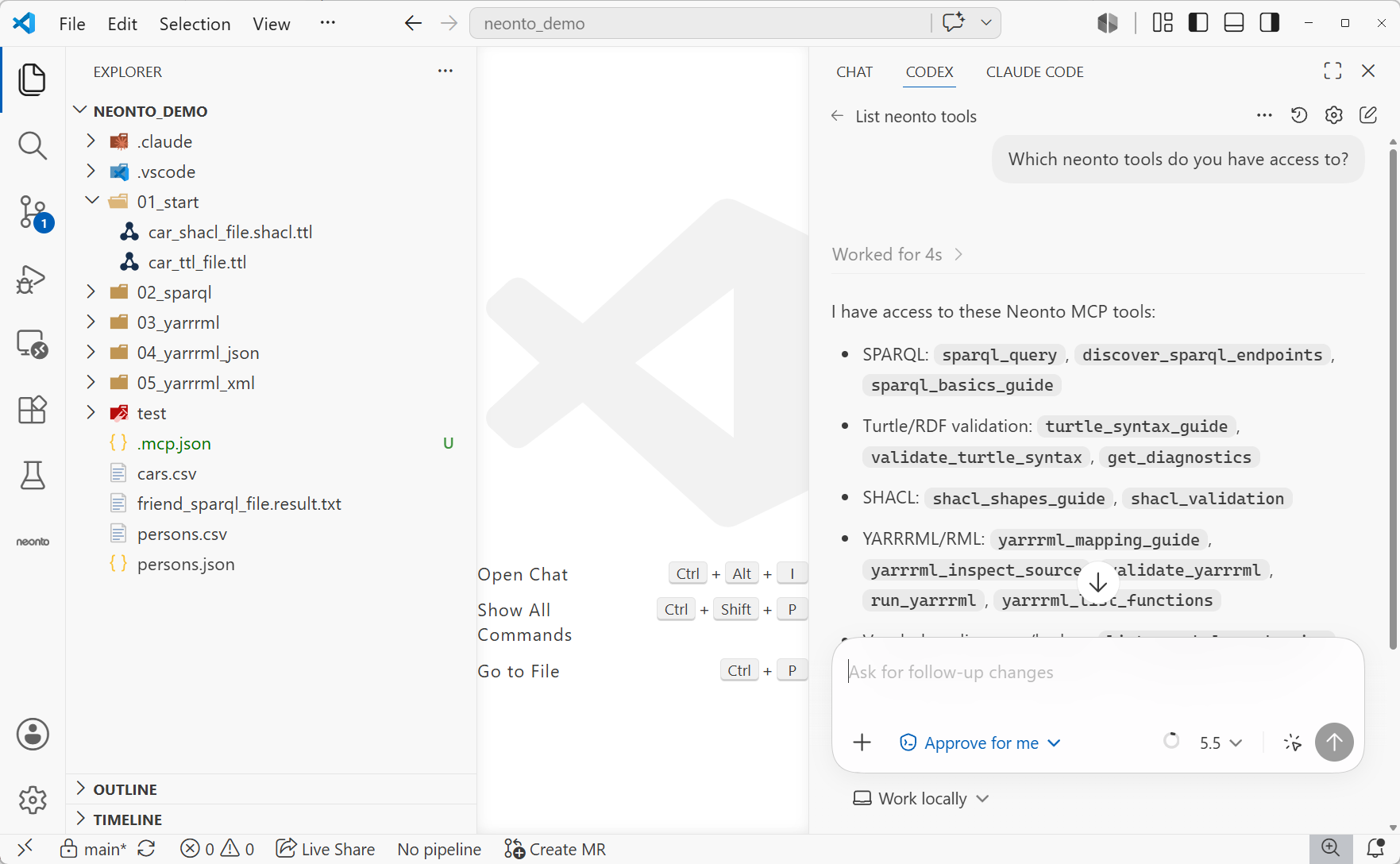Click the chat sparkle icon in title bar
Screen dimensions: 1400x864
953,23
